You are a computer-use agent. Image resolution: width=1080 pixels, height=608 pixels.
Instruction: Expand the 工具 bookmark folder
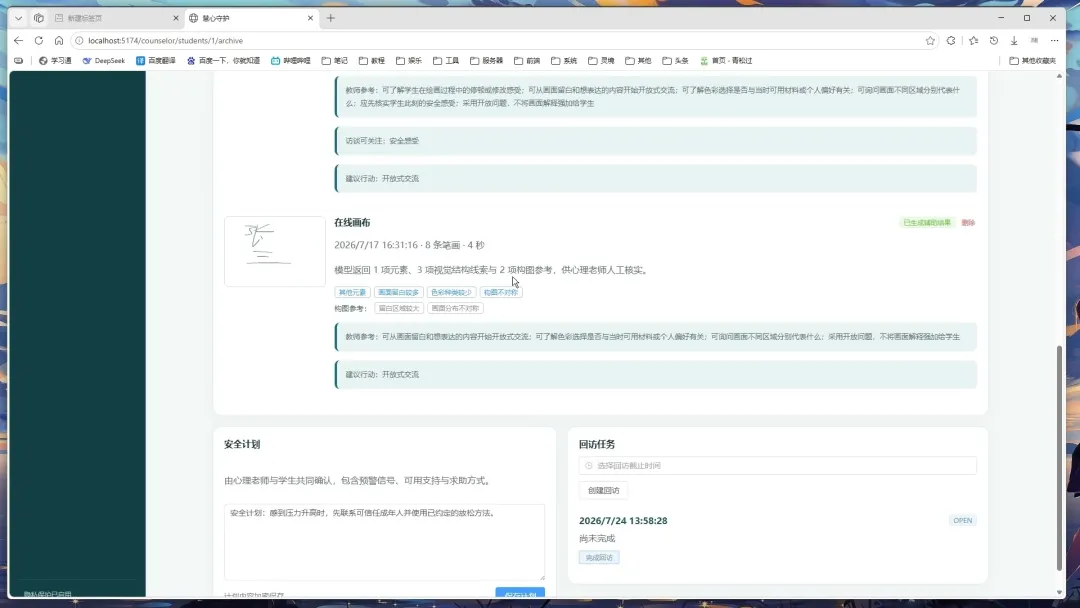pyautogui.click(x=446, y=61)
